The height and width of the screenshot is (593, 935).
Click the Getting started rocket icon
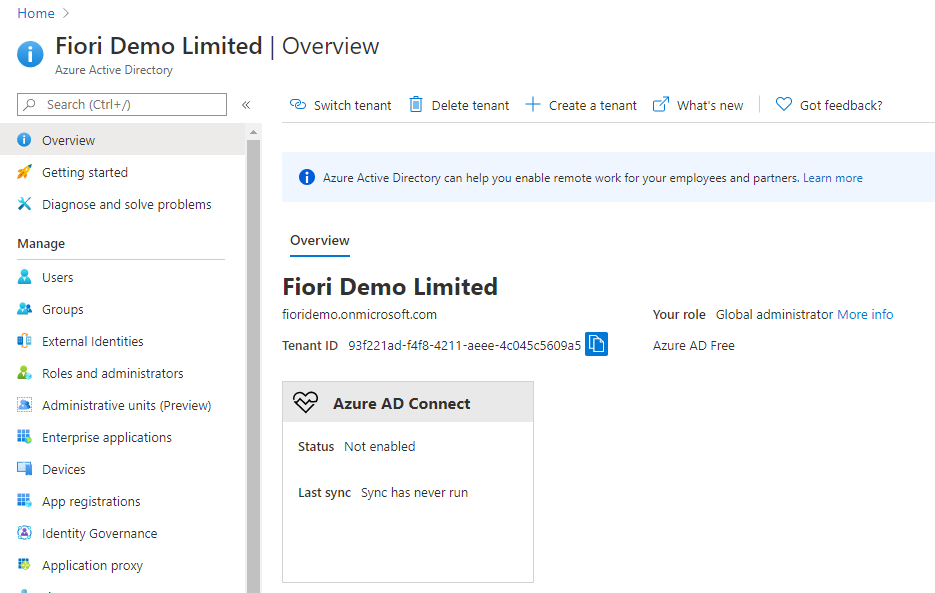24,172
